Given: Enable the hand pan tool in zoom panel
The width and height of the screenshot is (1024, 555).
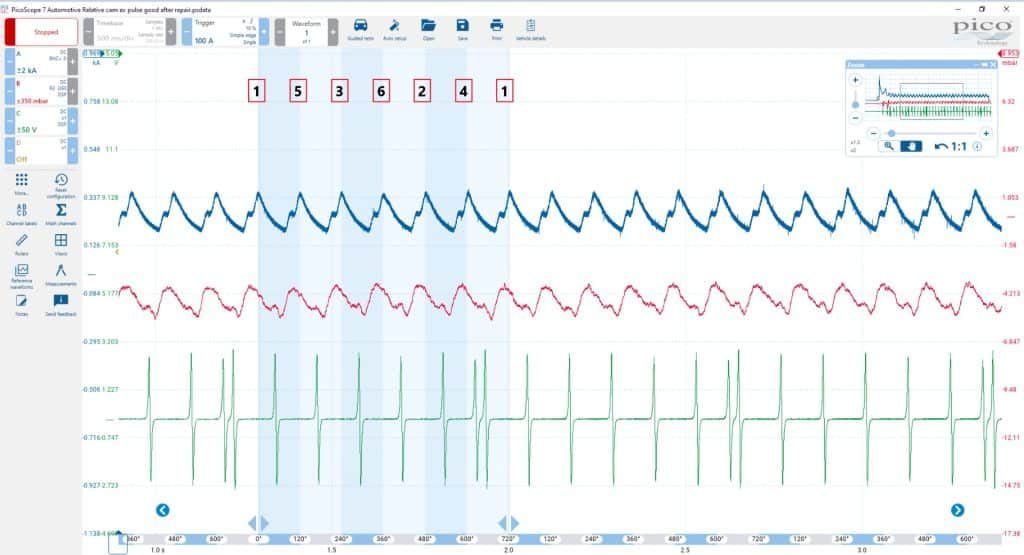Looking at the screenshot, I should tap(911, 146).
